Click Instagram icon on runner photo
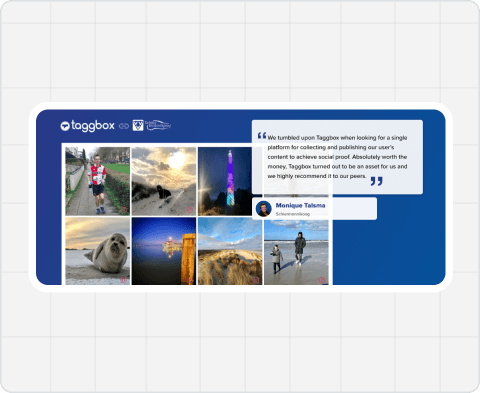 click(124, 210)
